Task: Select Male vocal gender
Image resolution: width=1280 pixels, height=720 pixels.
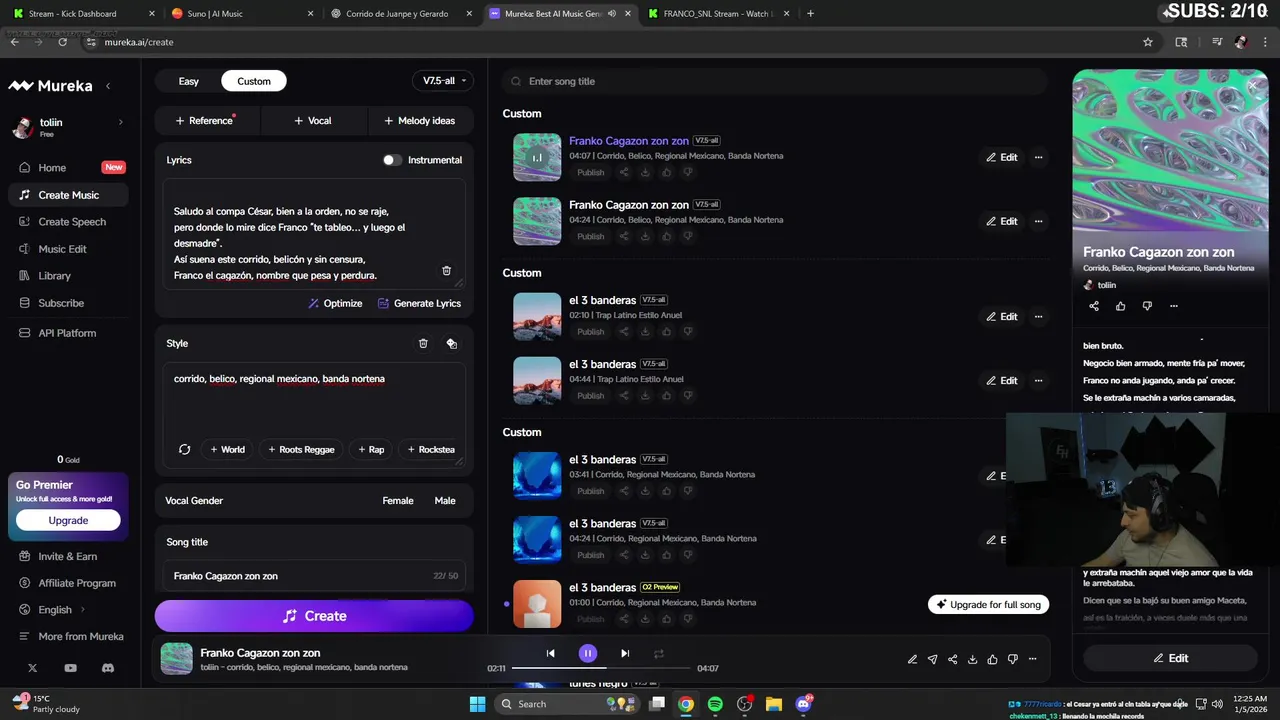Action: (445, 501)
